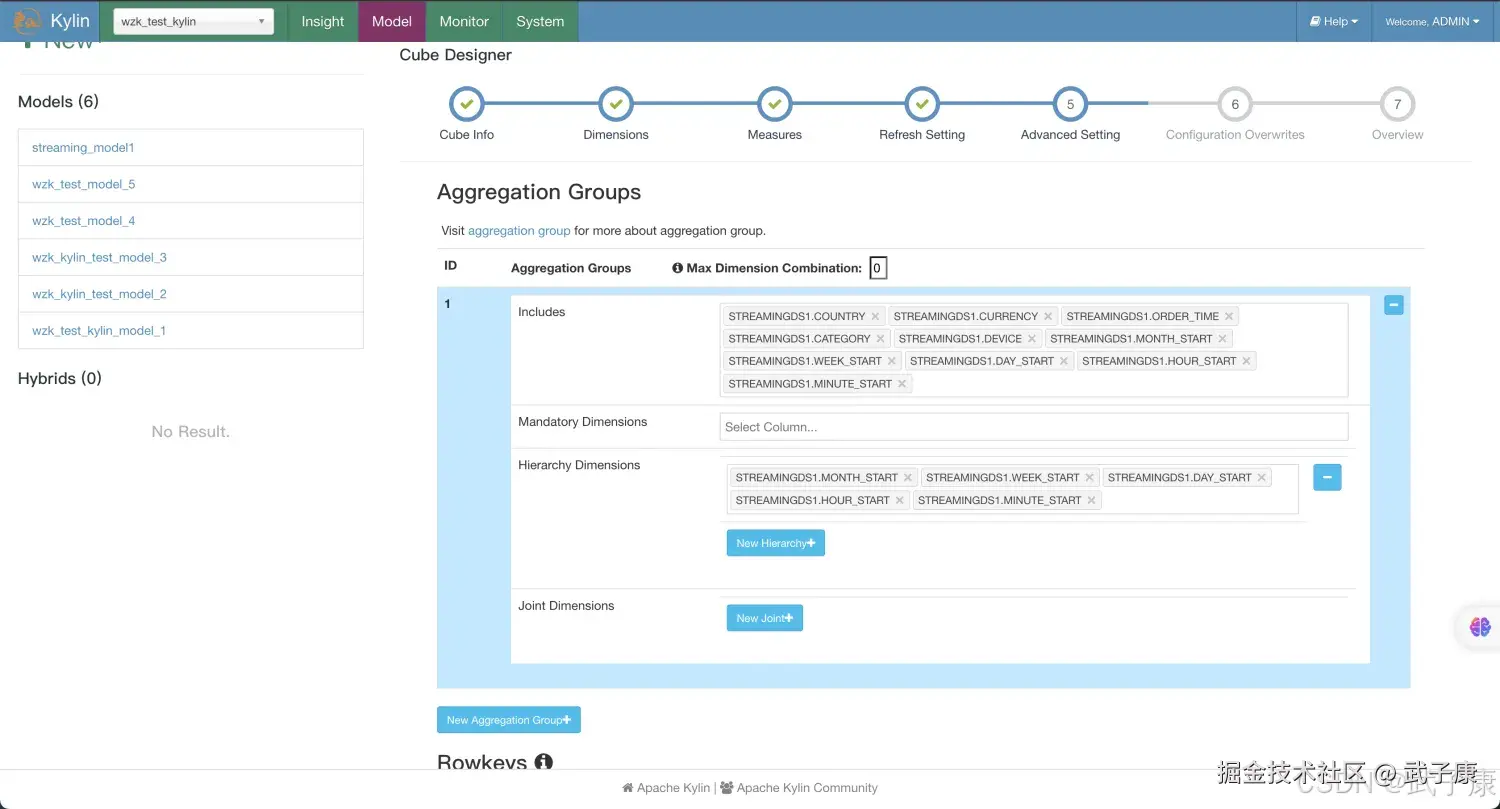1500x809 pixels.
Task: Show Rowkeys info icon
Action: pos(543,762)
